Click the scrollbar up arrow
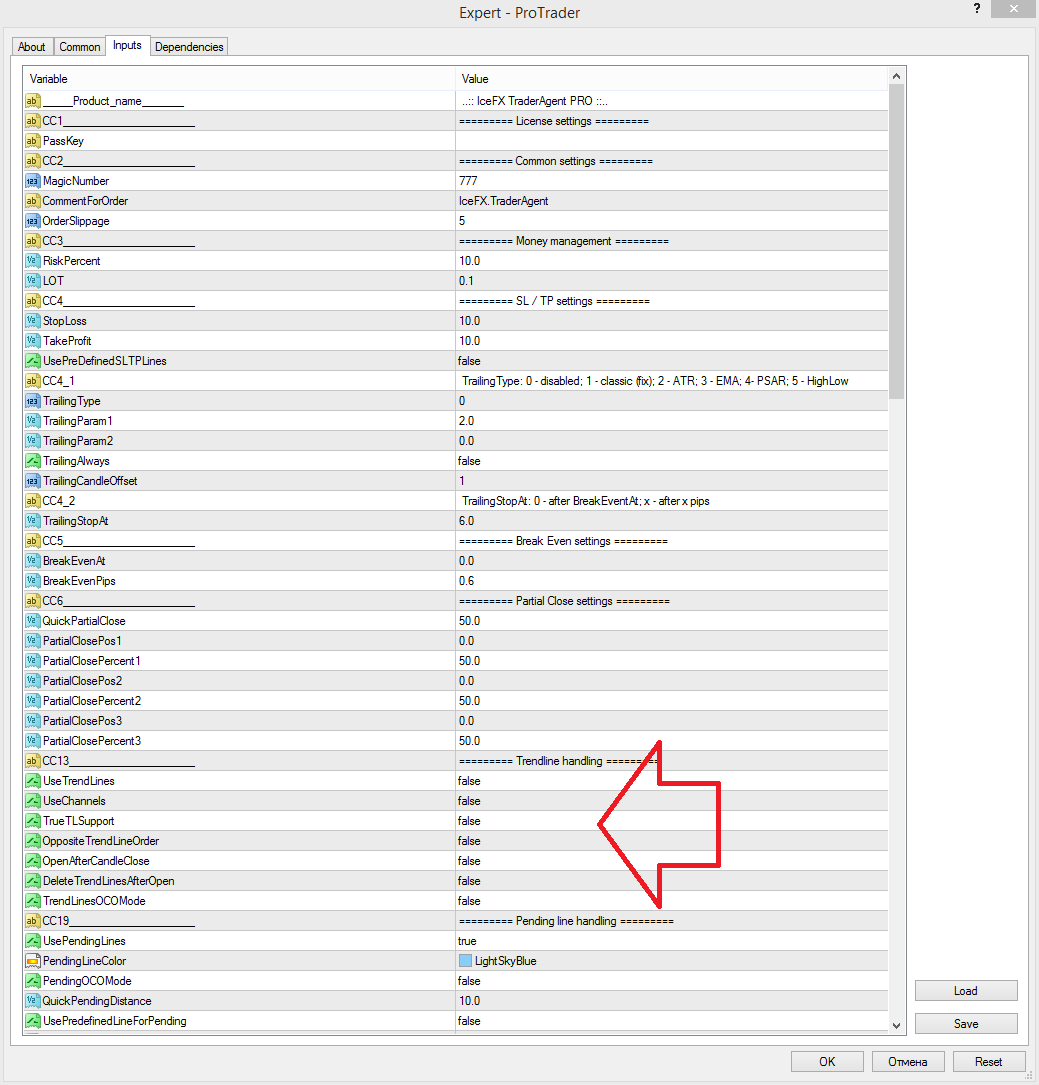Viewport: 1039px width, 1085px height. [x=897, y=76]
